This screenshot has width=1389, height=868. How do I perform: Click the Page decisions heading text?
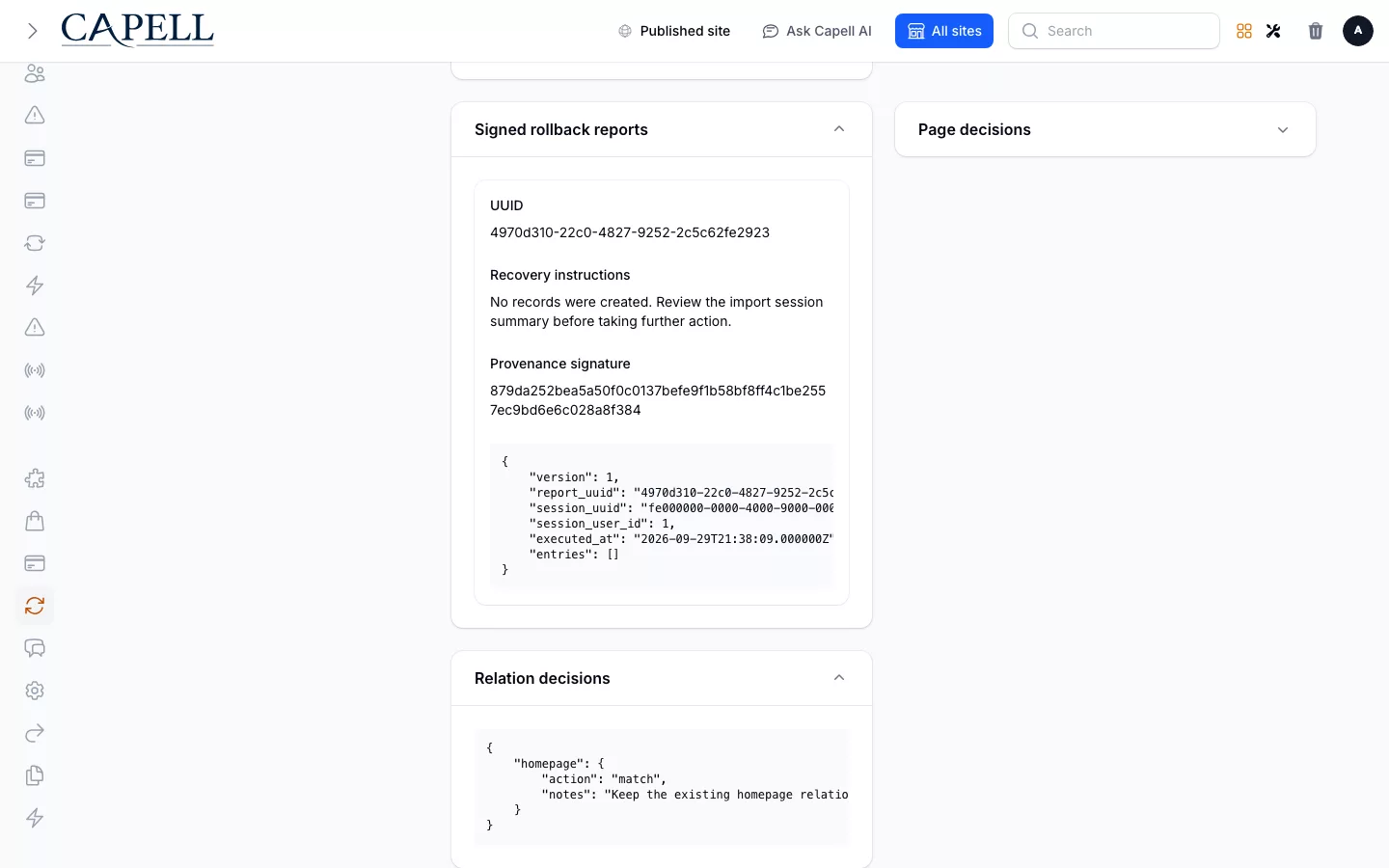tap(974, 129)
